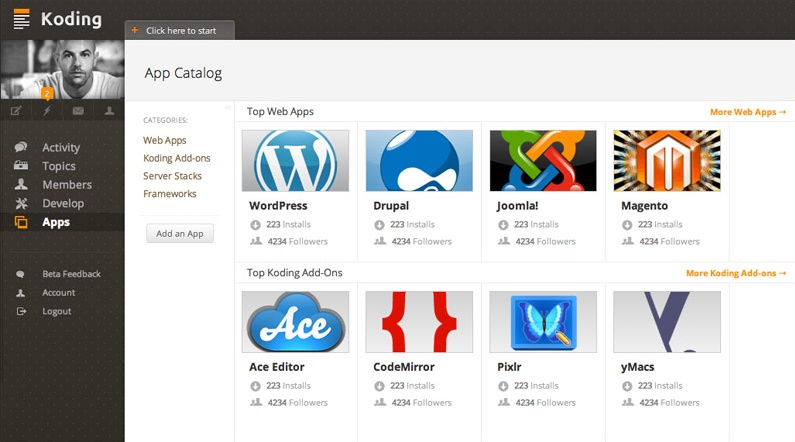Click the orange notification badge 2
The height and width of the screenshot is (442, 795).
[47, 93]
